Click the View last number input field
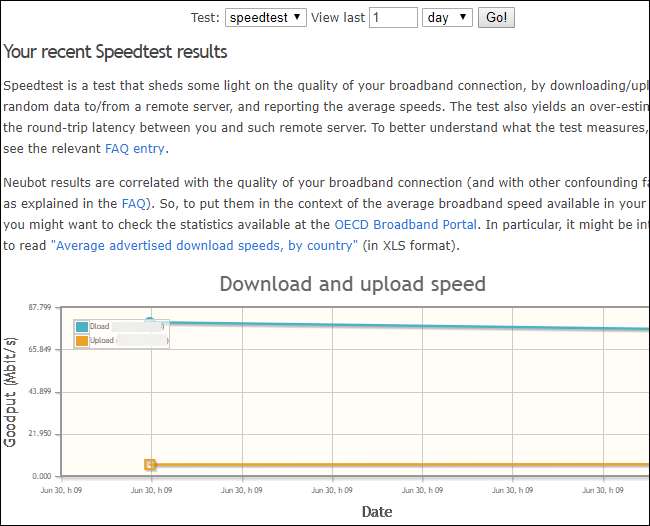This screenshot has height=526, width=650. click(393, 17)
